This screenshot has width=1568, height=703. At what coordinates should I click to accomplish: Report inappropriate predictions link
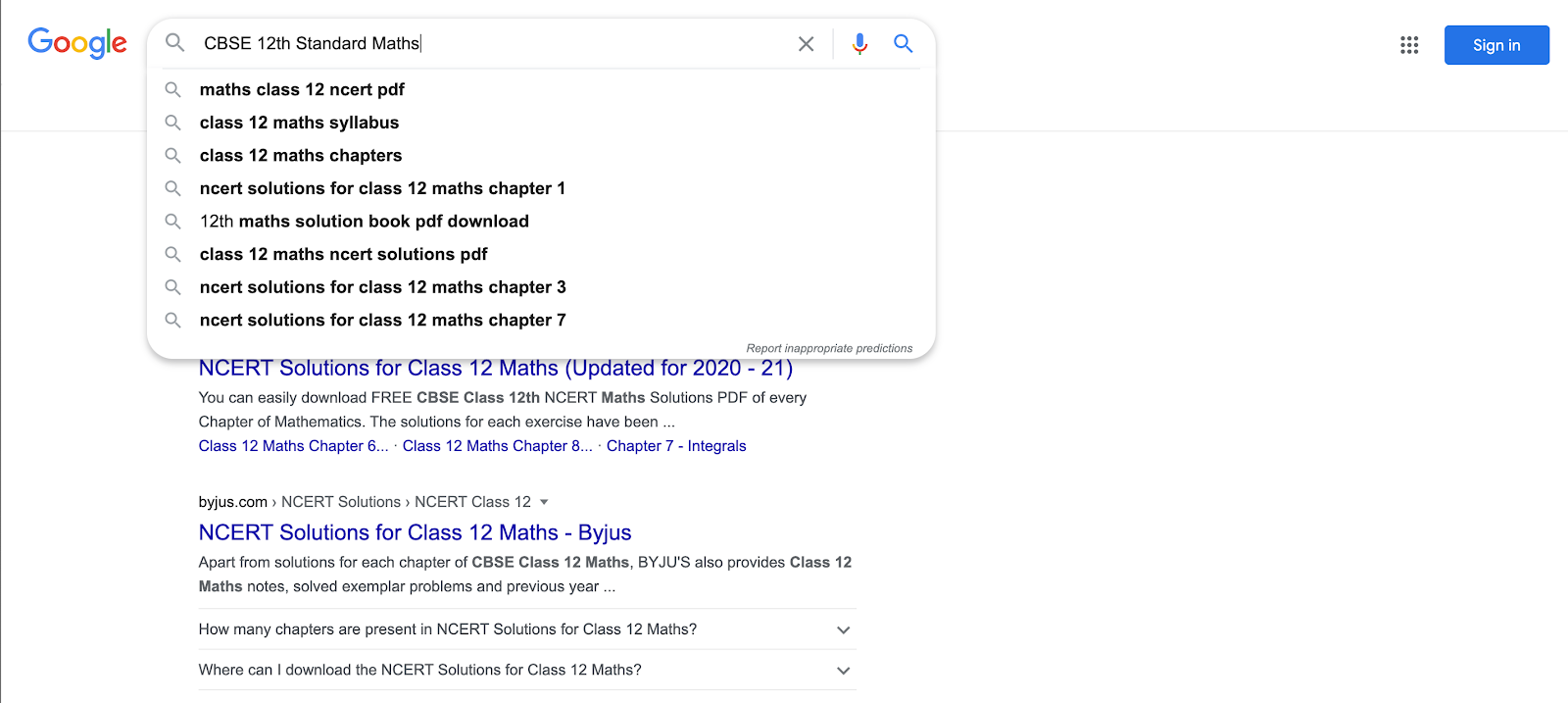pyautogui.click(x=829, y=348)
